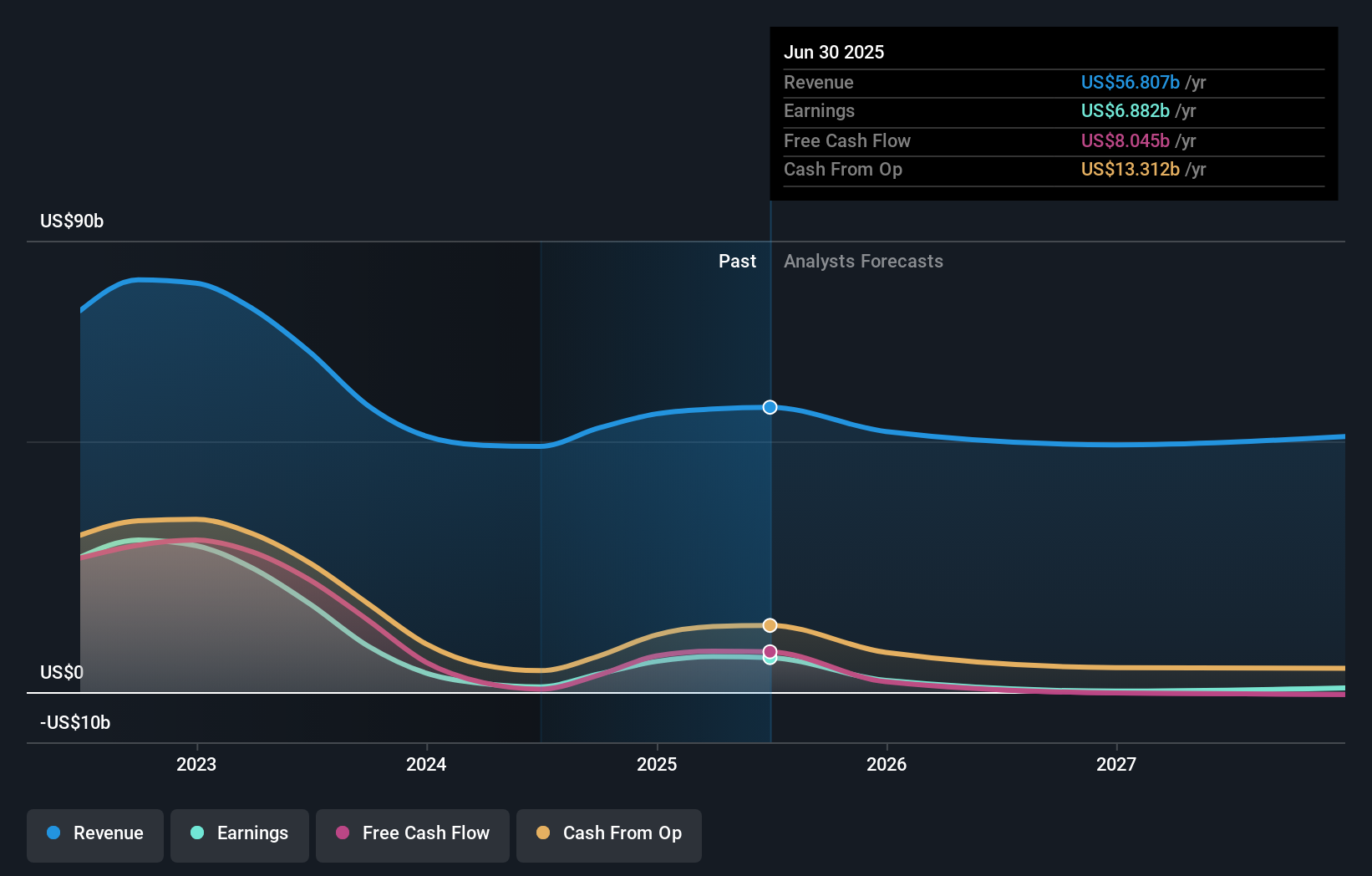
Task: Toggle the Revenue series dot icon
Action: click(x=53, y=833)
